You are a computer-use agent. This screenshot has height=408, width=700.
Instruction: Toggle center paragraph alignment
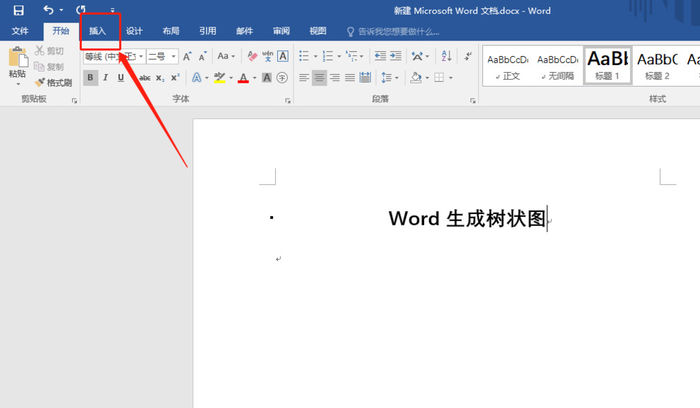tap(320, 78)
